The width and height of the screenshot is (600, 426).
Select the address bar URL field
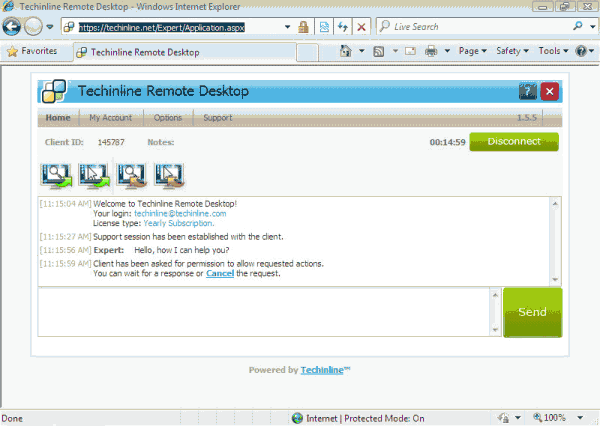[x=174, y=27]
